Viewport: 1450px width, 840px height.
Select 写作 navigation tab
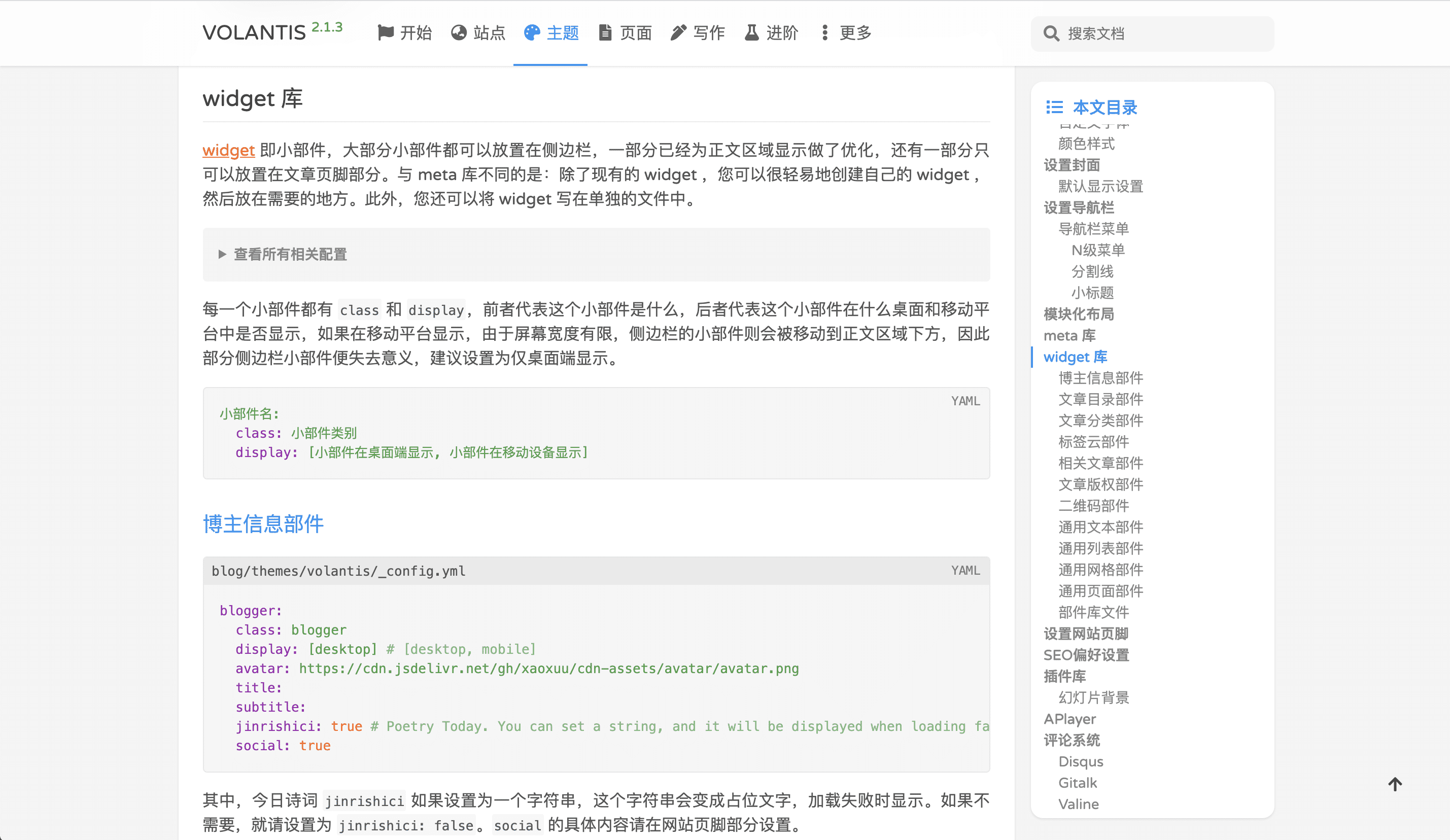click(x=708, y=33)
